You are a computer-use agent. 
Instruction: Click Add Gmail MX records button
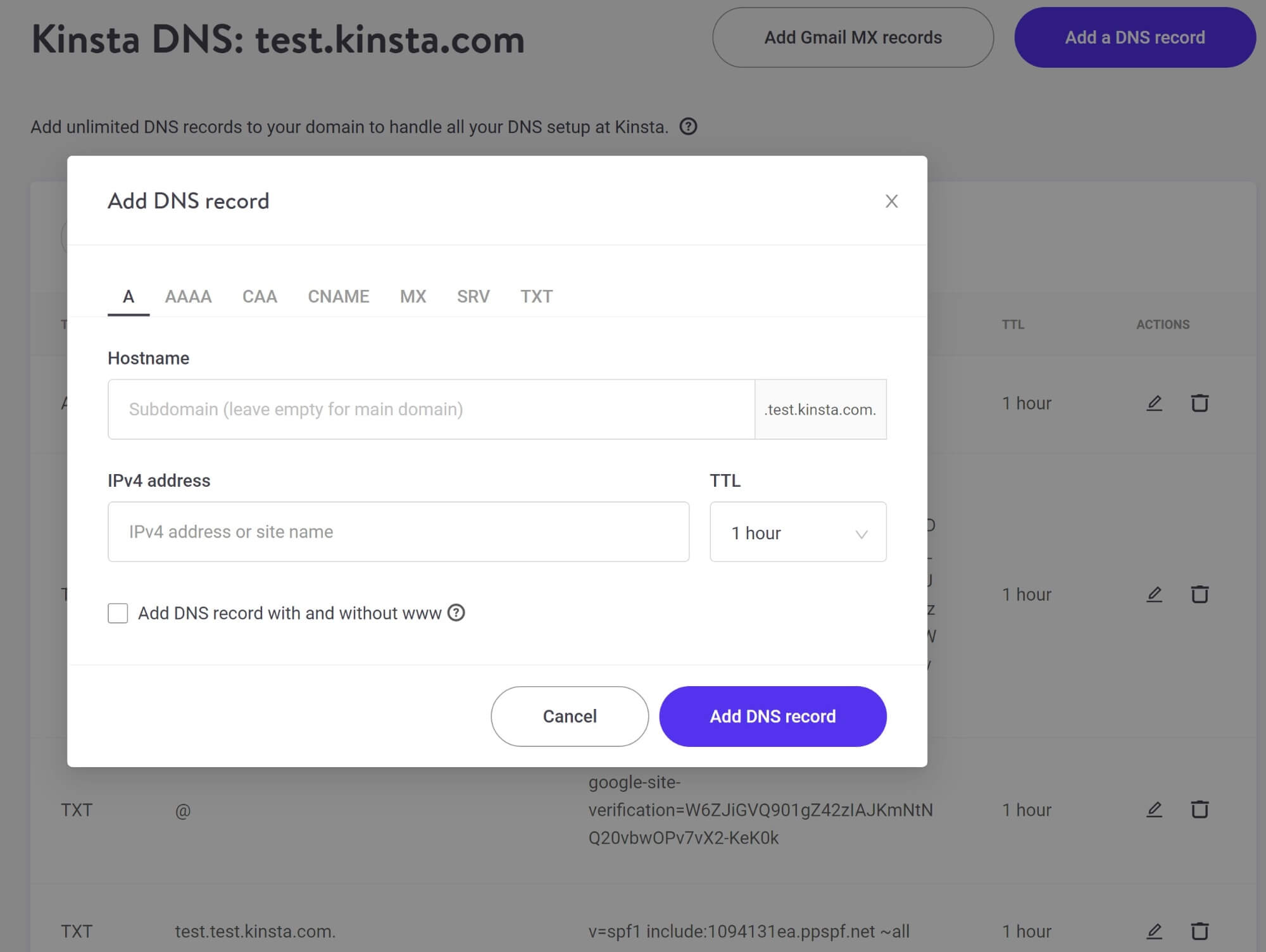point(853,37)
